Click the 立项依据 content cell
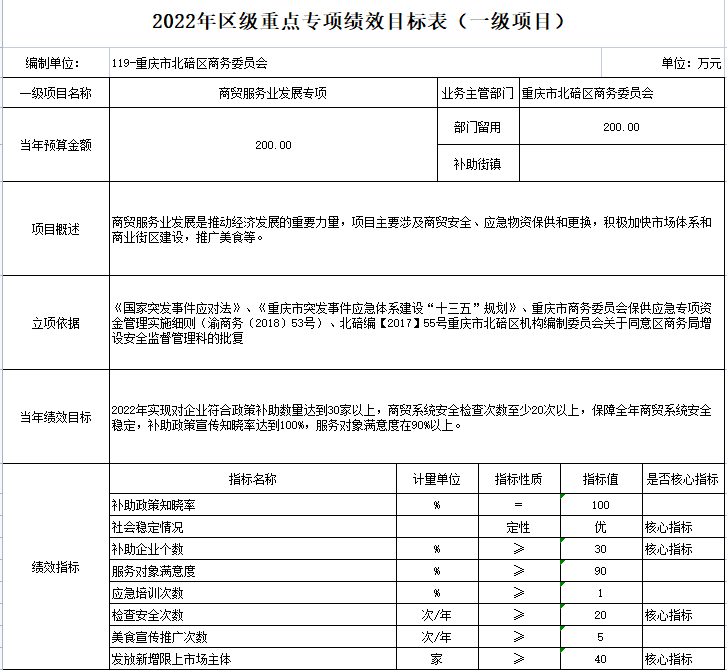This screenshot has height=670, width=727. coord(417,323)
